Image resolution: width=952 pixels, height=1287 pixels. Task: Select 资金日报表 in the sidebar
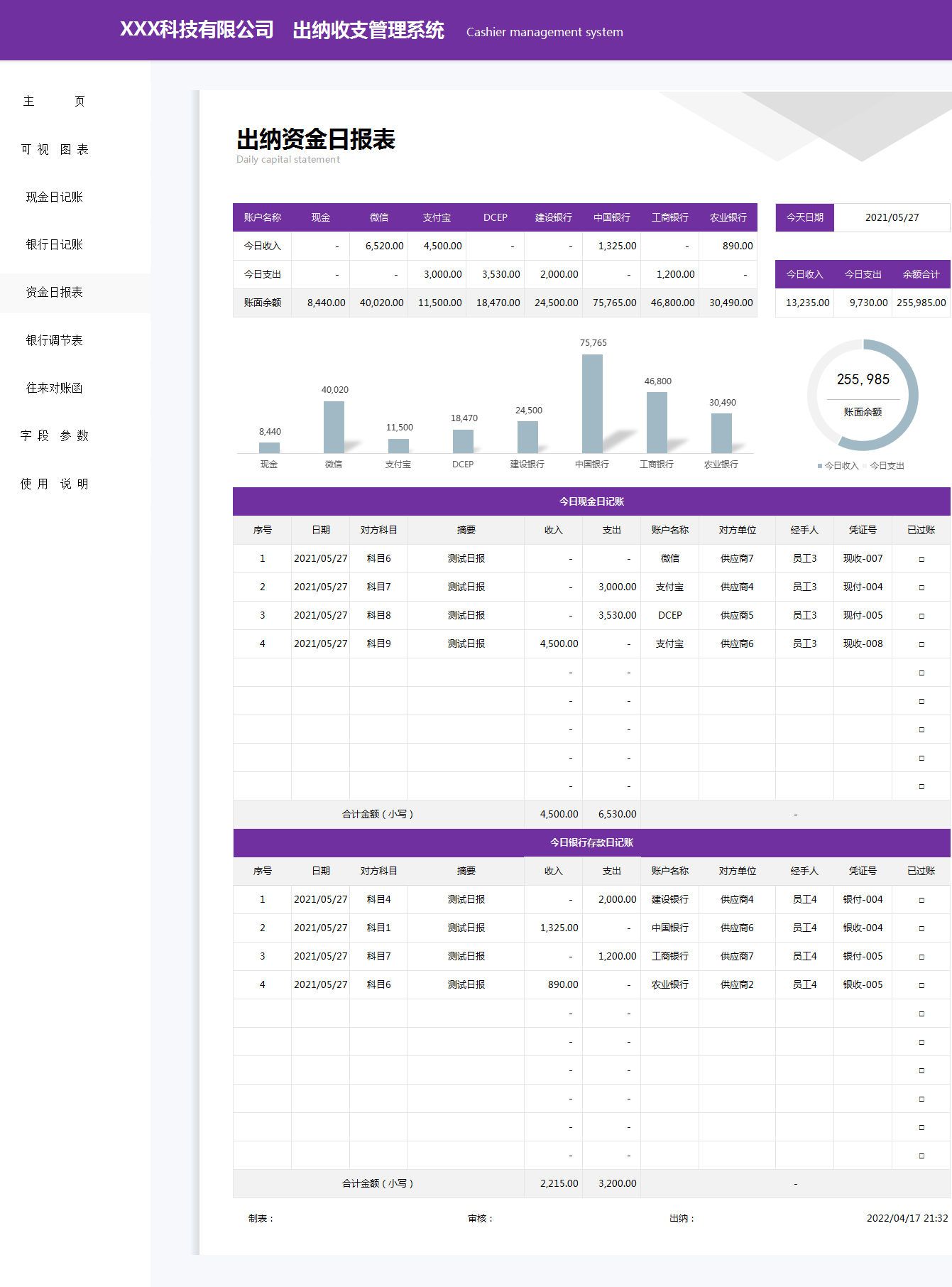click(x=54, y=292)
